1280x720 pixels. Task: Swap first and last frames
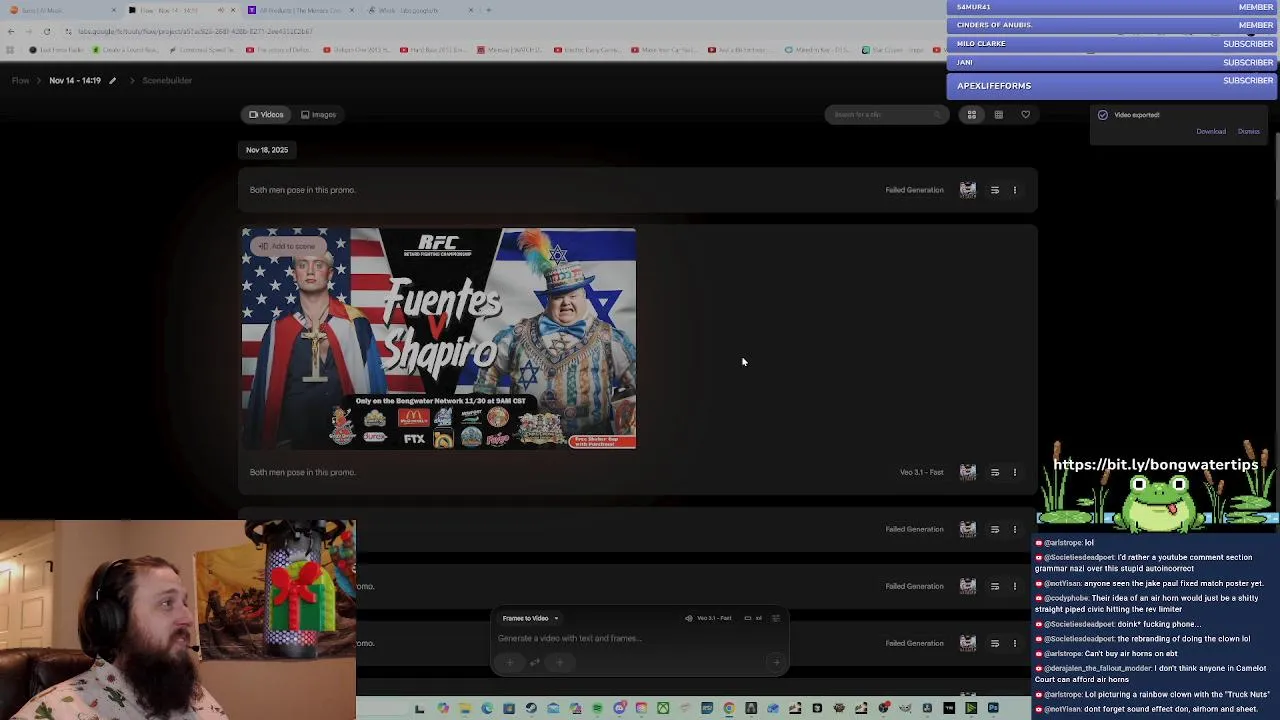(x=535, y=662)
